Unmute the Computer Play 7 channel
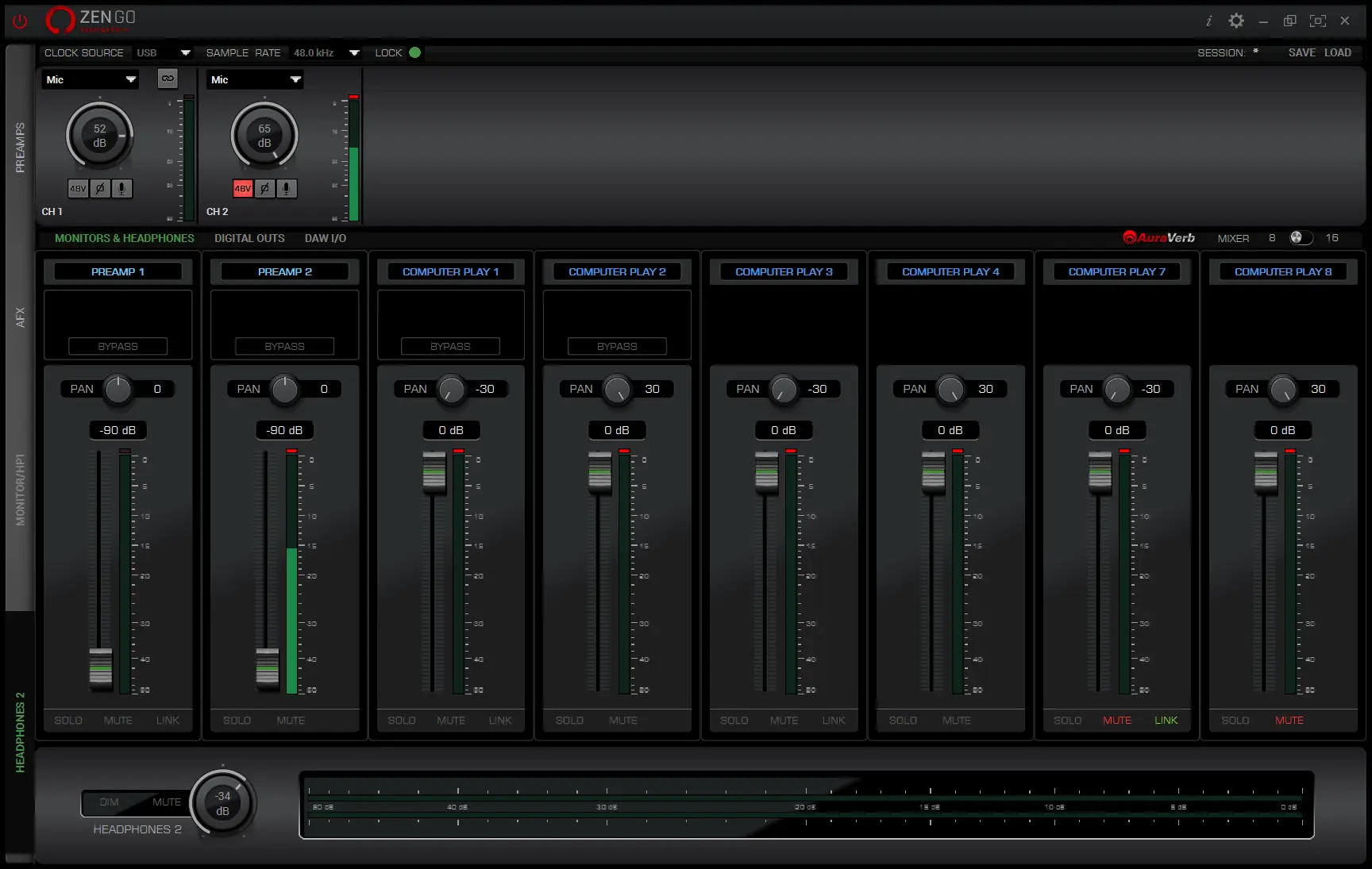1372x869 pixels. 1116,721
